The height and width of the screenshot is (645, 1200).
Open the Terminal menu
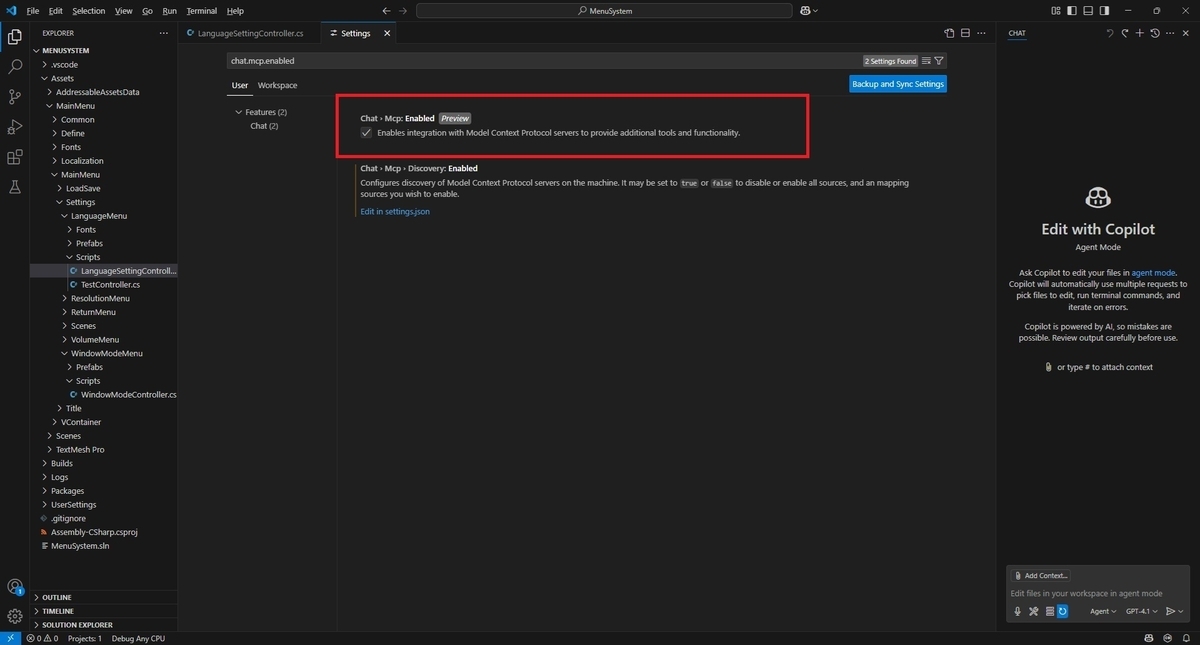[201, 11]
